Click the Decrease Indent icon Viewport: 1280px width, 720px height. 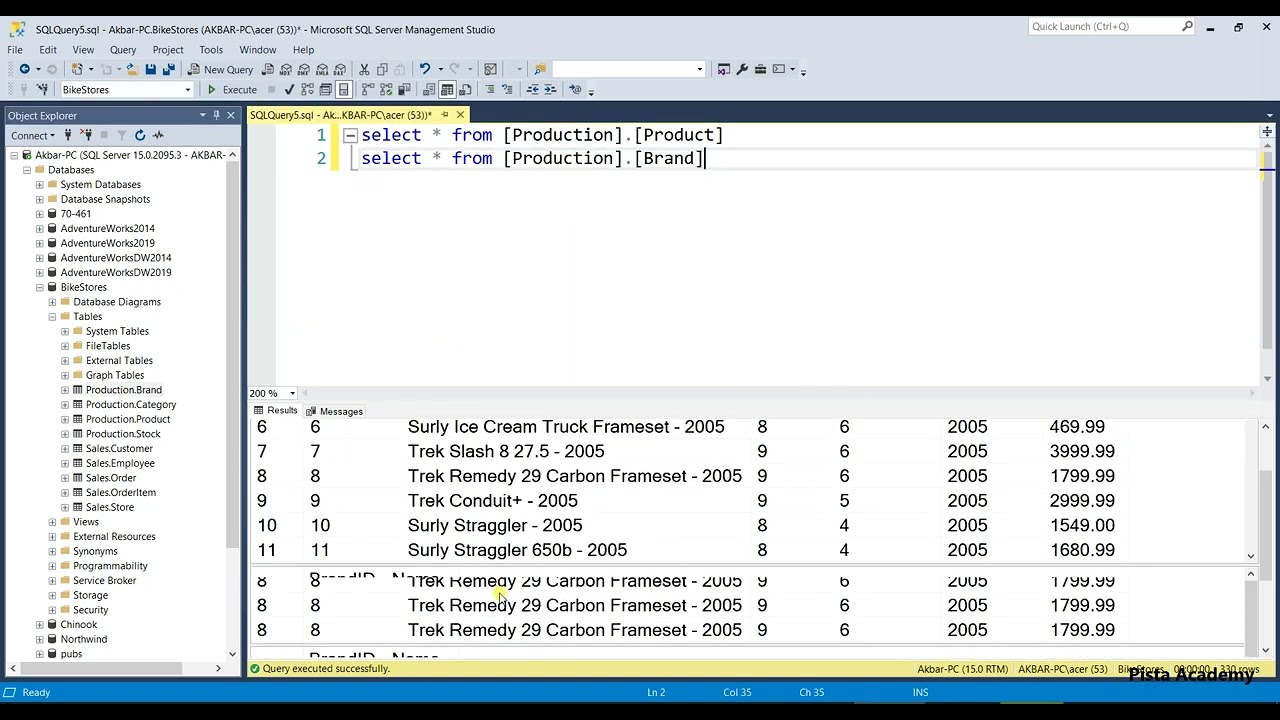click(532, 89)
